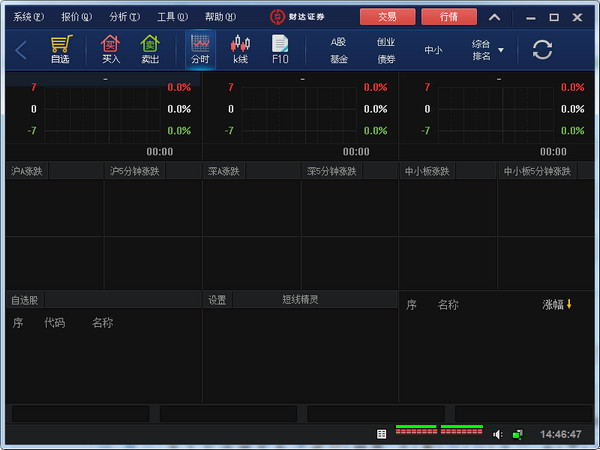Click the red 行情 quotes button
Viewport: 600px width, 450px height.
449,17
